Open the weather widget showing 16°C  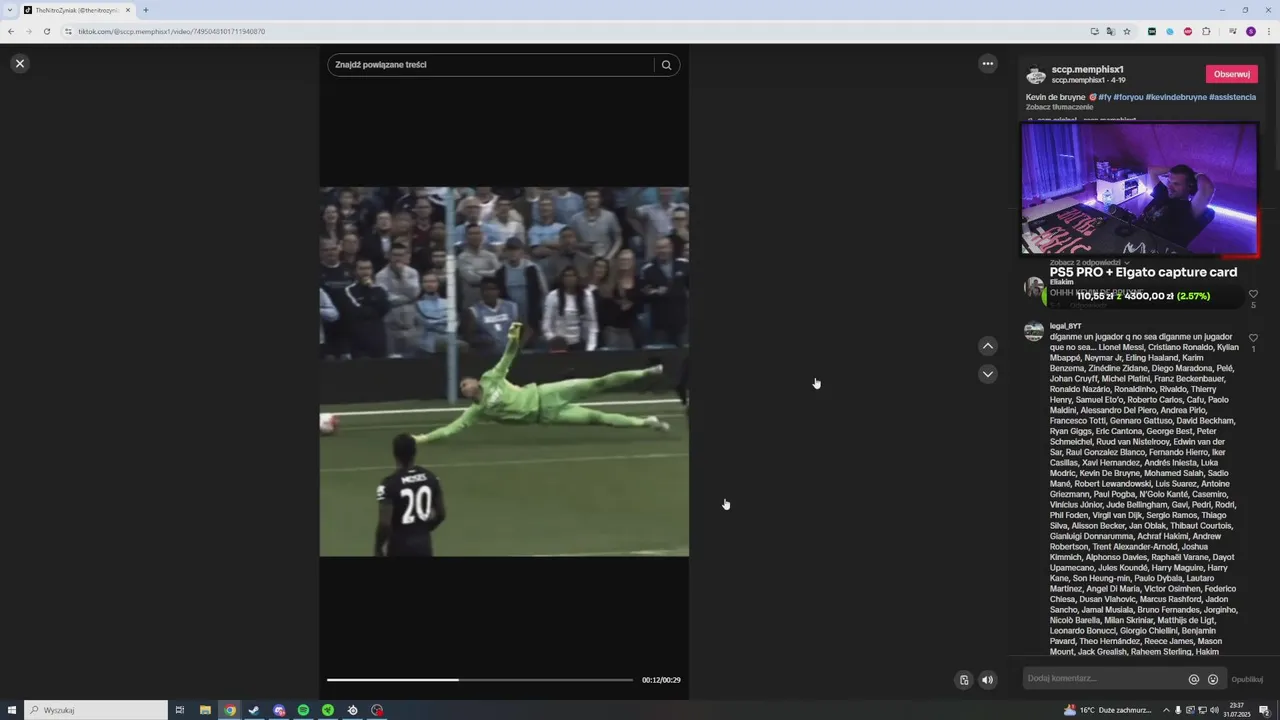1108,710
